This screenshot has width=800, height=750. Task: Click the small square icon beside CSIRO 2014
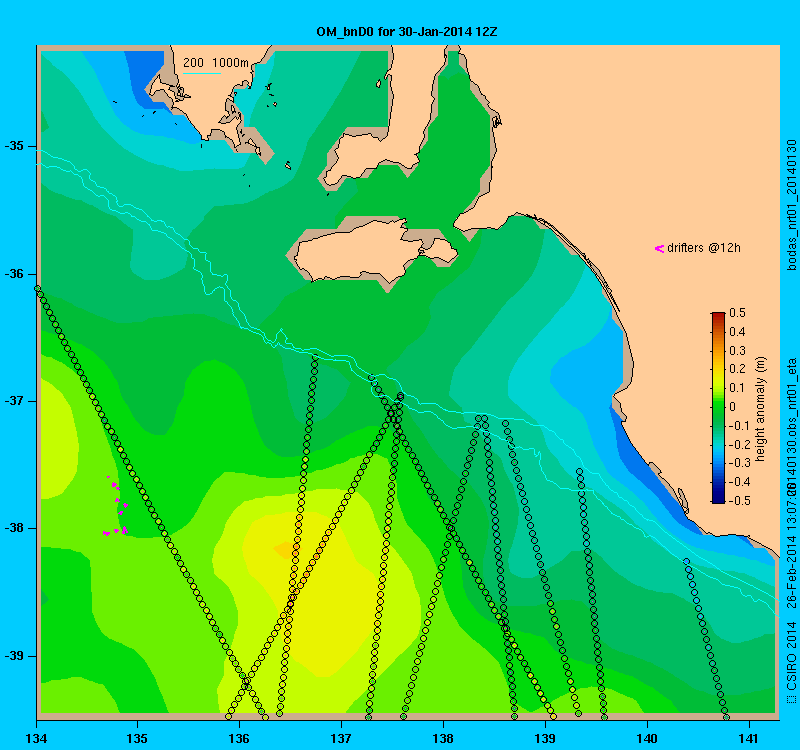tap(791, 698)
